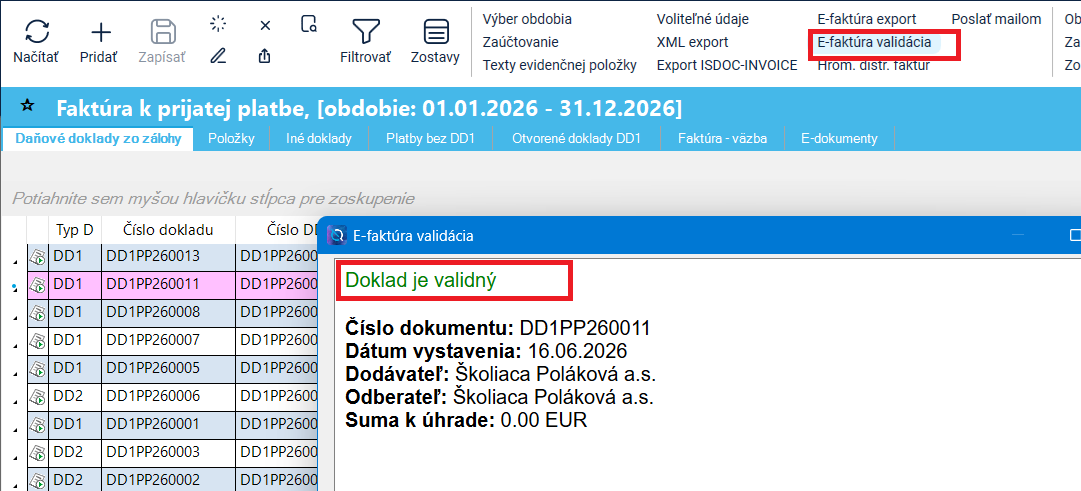Click the share/export upload icon
This screenshot has height=491, width=1081.
265,56
